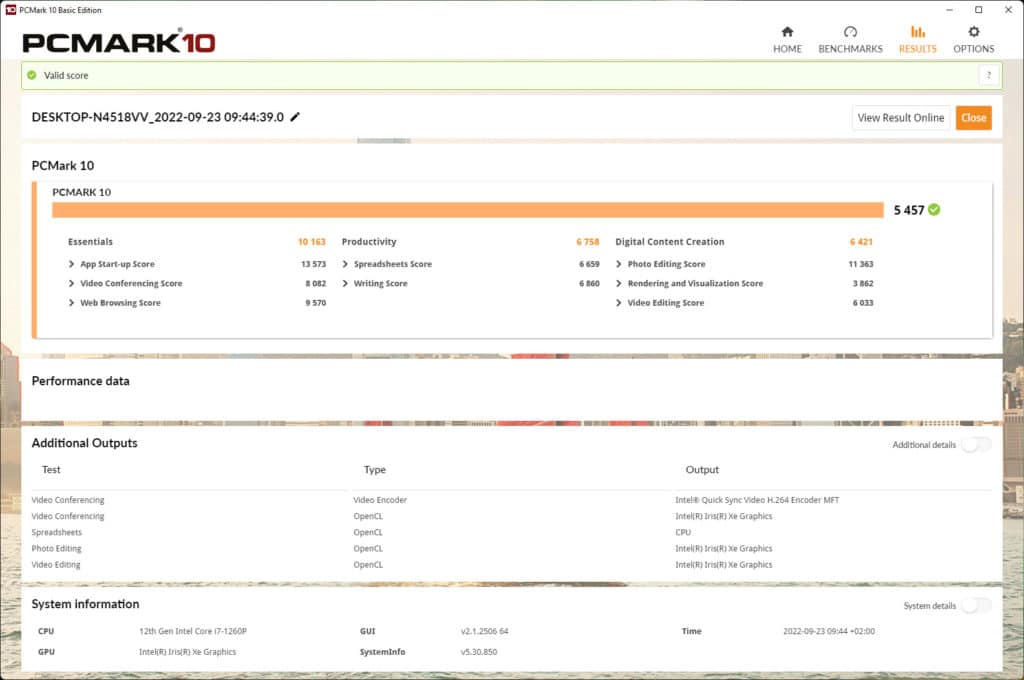Image resolution: width=1024 pixels, height=680 pixels.
Task: Click the Video Encoder type cell
Action: [x=380, y=500]
